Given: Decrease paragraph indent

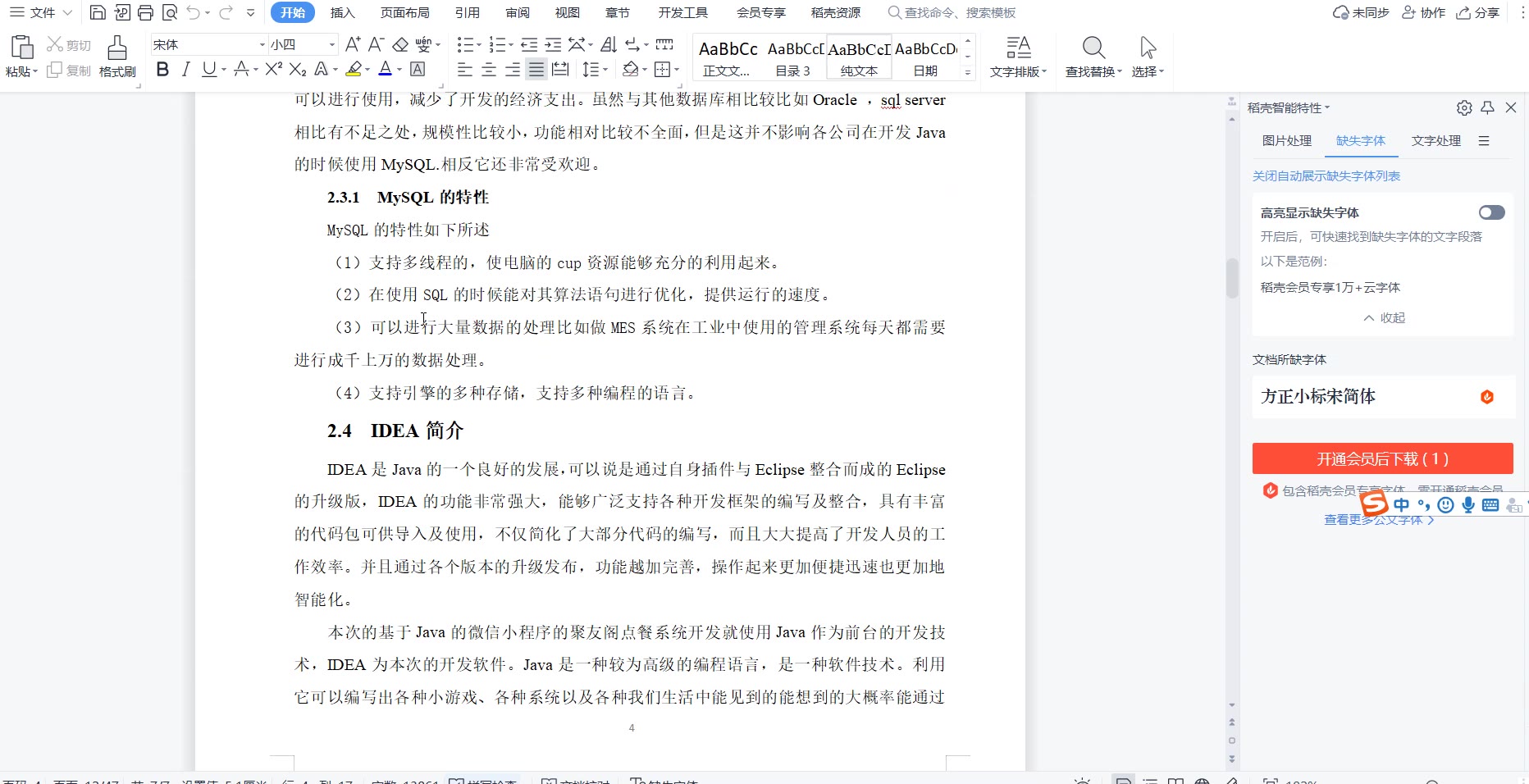Looking at the screenshot, I should 529,44.
